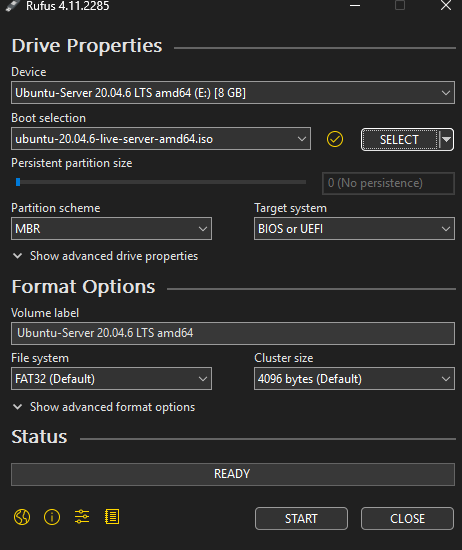Open the log viewer icon
This screenshot has width=462, height=550.
pos(112,517)
